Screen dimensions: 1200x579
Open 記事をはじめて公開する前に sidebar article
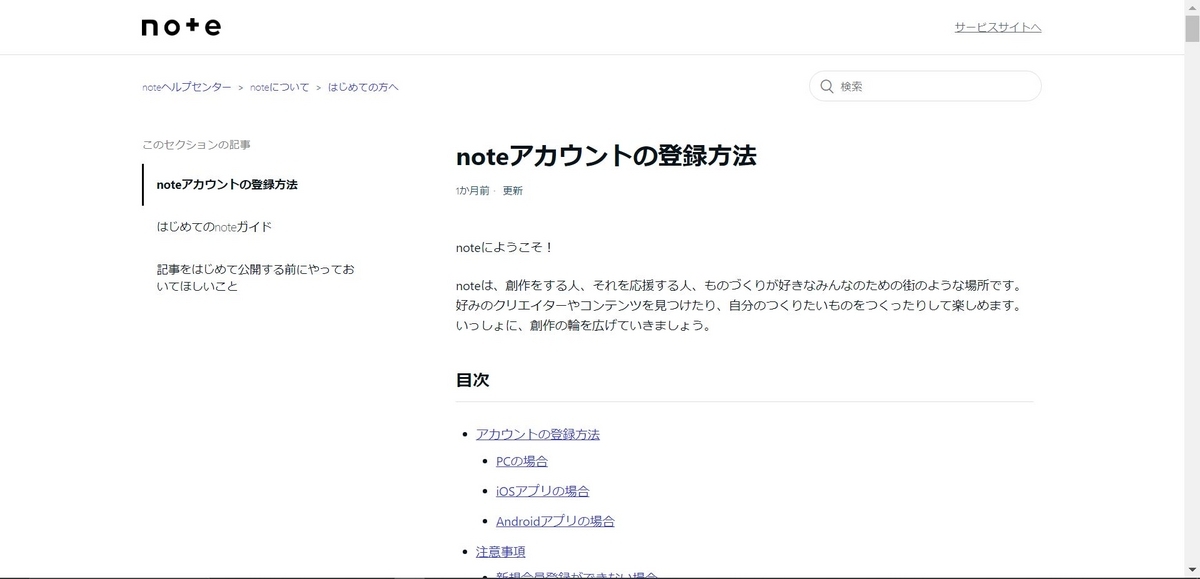coord(256,278)
